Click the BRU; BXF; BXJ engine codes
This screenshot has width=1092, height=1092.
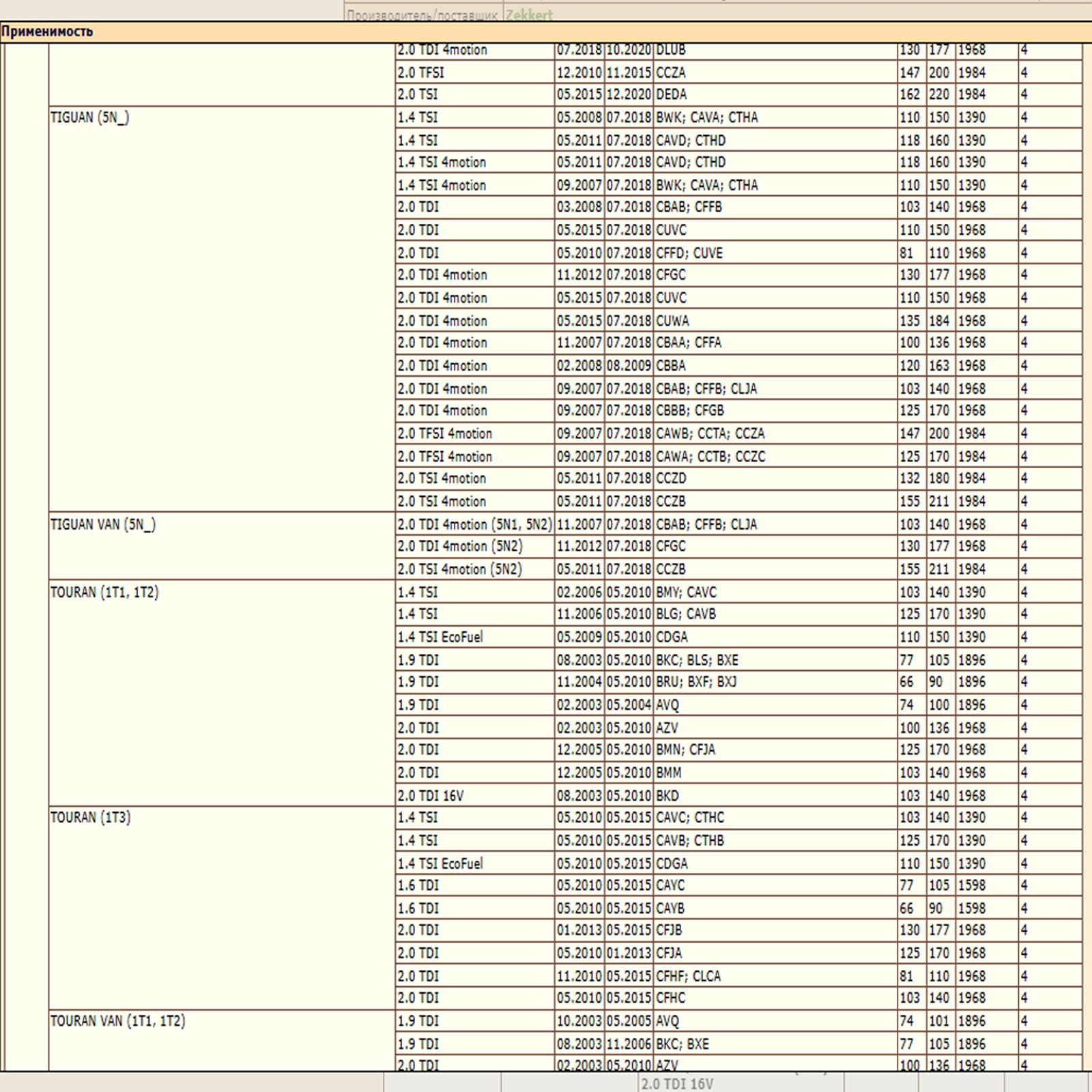(696, 682)
